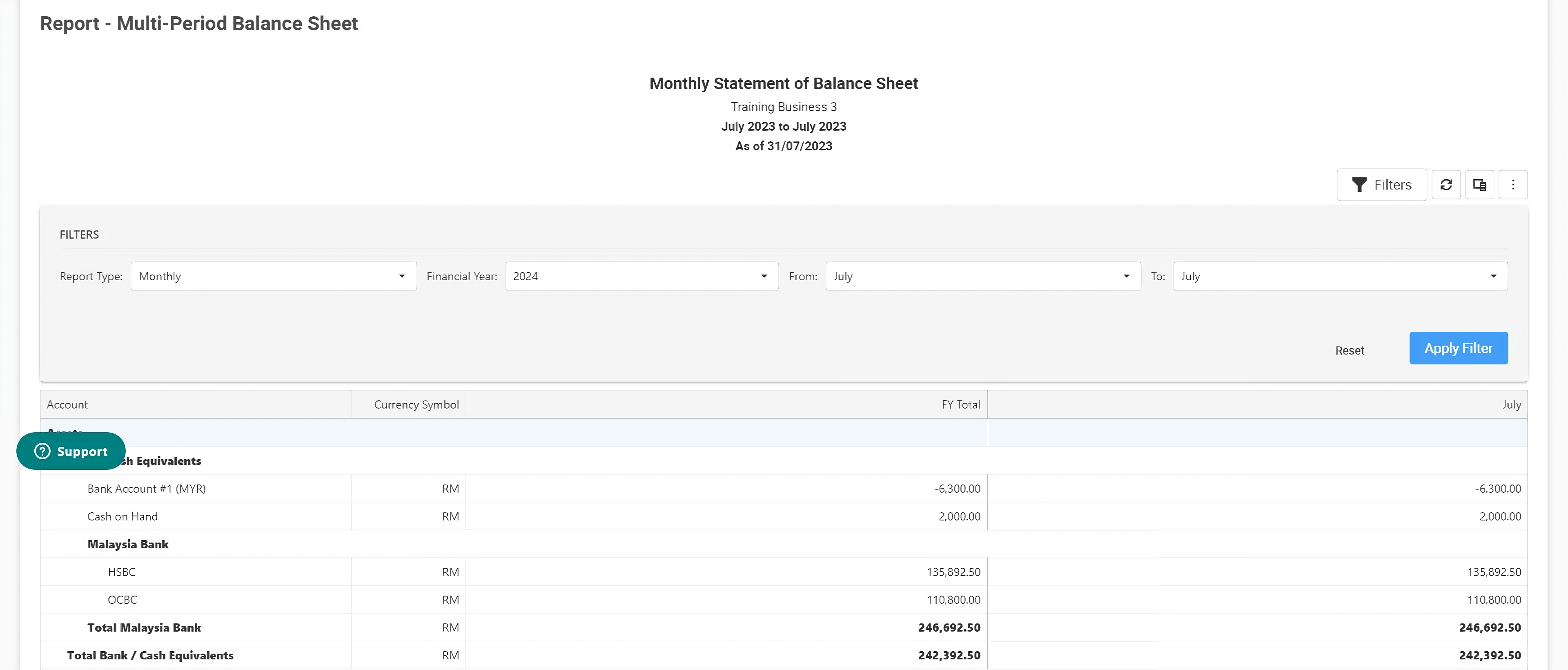Open the To month dropdown
Viewport: 1568px width, 670px height.
(x=1340, y=277)
